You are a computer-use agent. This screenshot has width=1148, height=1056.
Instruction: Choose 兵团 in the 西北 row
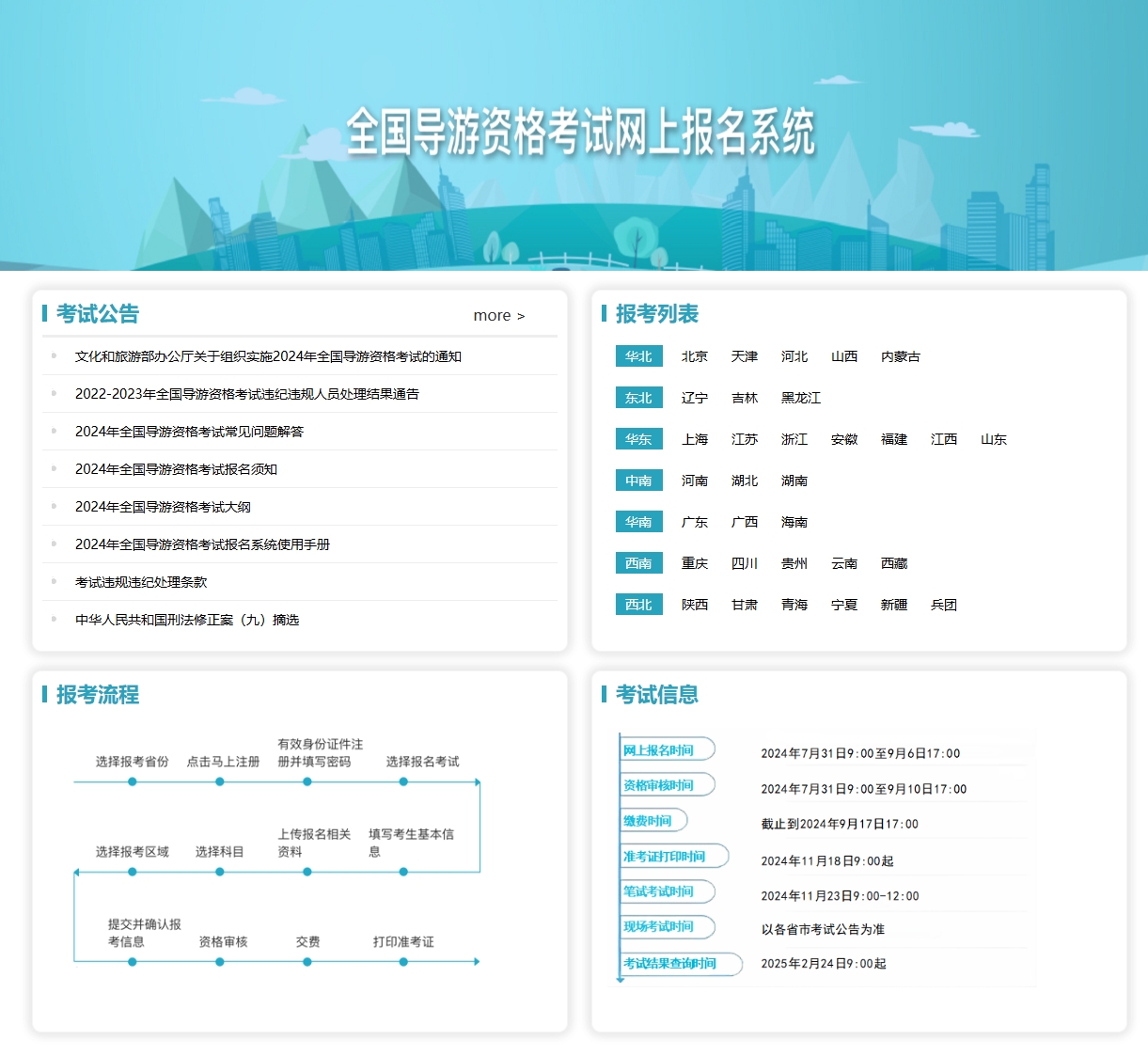[x=943, y=605]
